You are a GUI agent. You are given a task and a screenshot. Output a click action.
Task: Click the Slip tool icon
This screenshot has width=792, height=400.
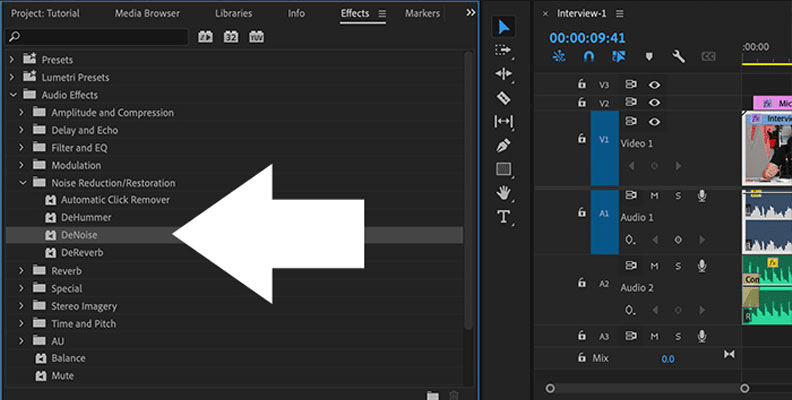point(503,121)
